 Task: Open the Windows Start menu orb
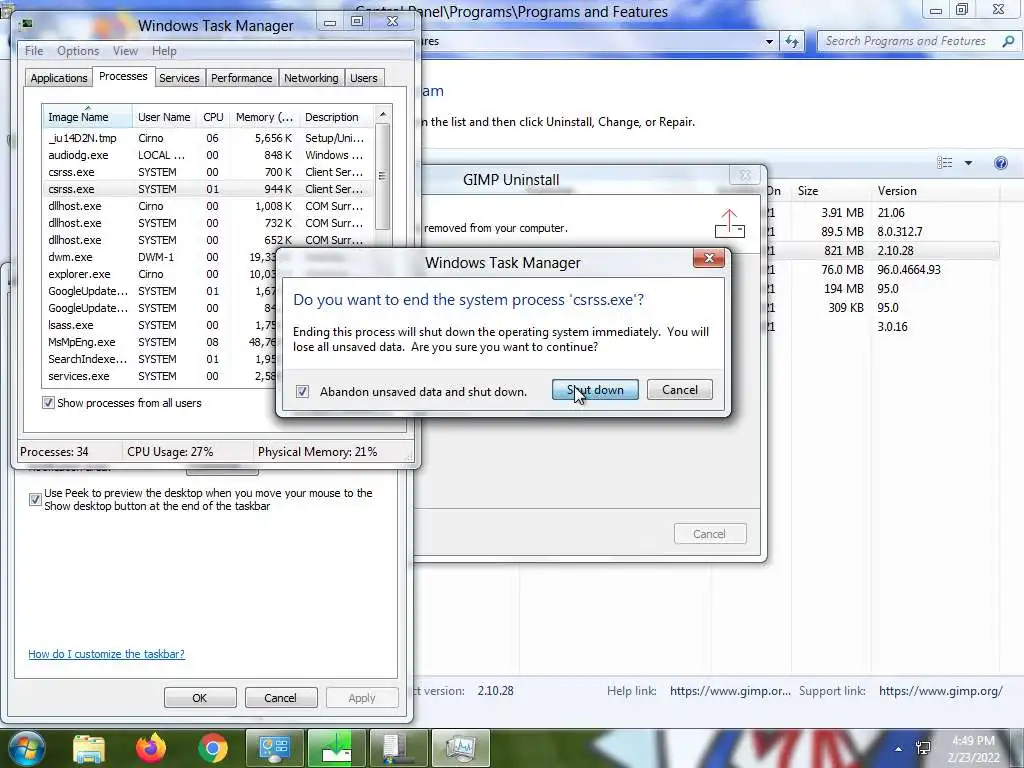click(26, 748)
